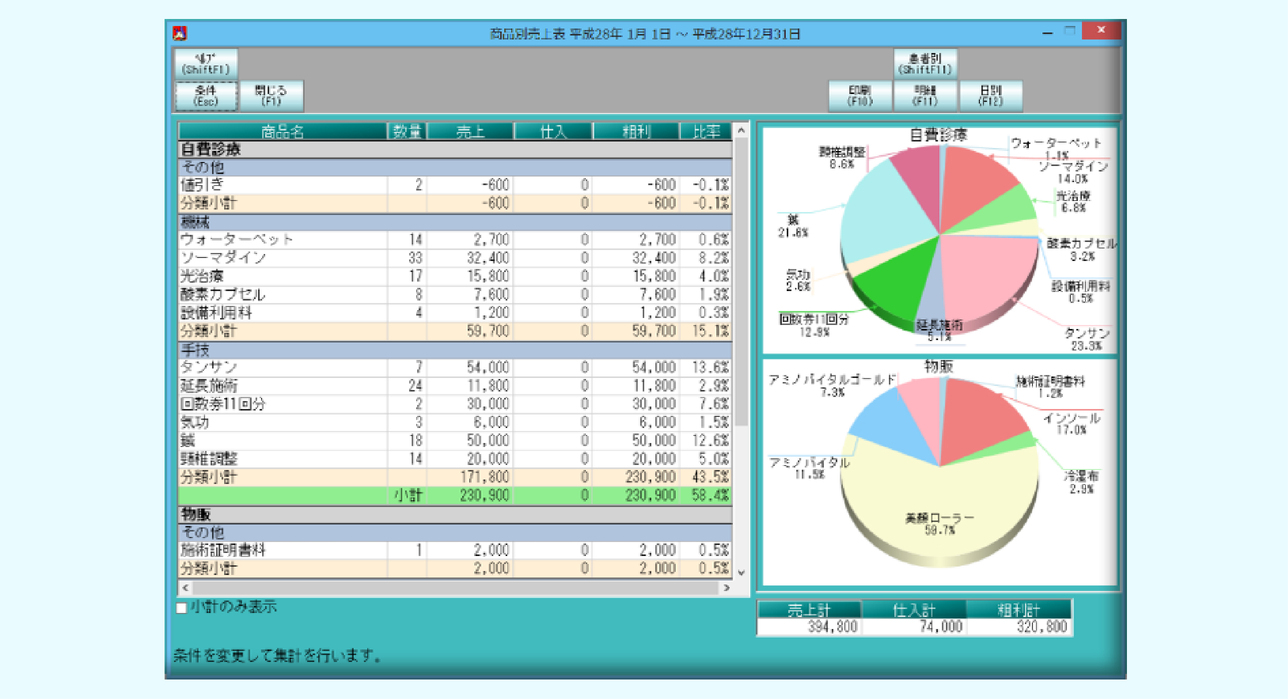The image size is (1288, 699).
Task: Click the 粗利 column header
Action: coord(635,131)
